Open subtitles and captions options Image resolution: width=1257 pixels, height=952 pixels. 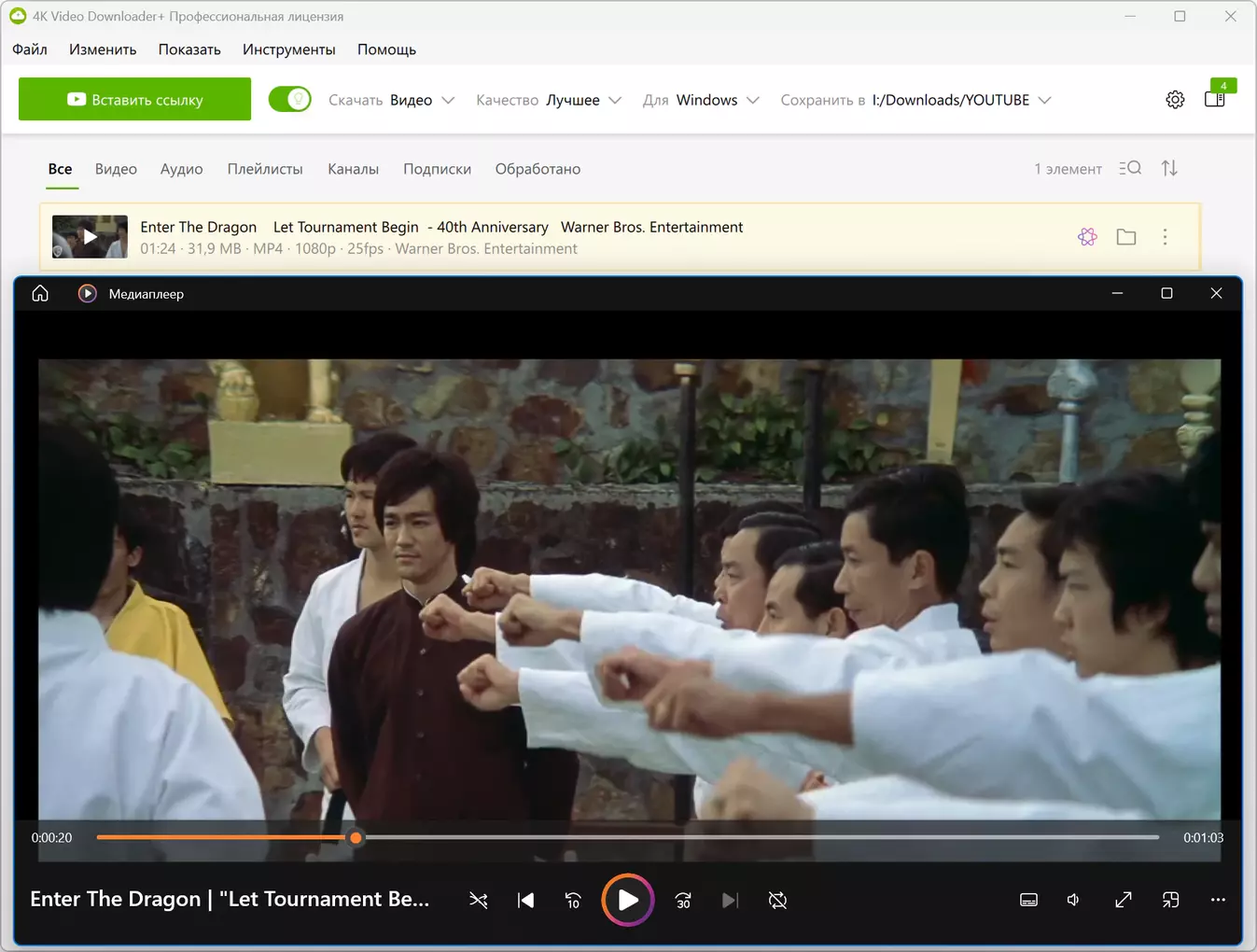pos(1028,900)
